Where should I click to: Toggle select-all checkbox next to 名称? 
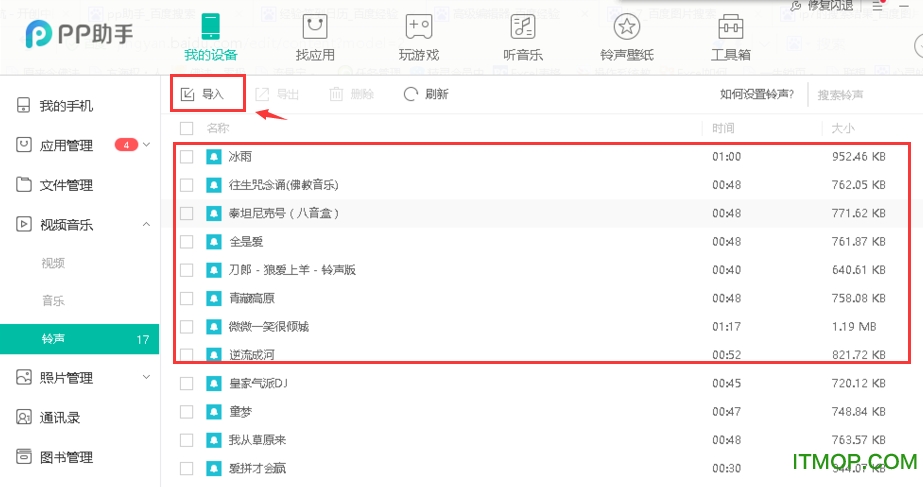(x=187, y=128)
